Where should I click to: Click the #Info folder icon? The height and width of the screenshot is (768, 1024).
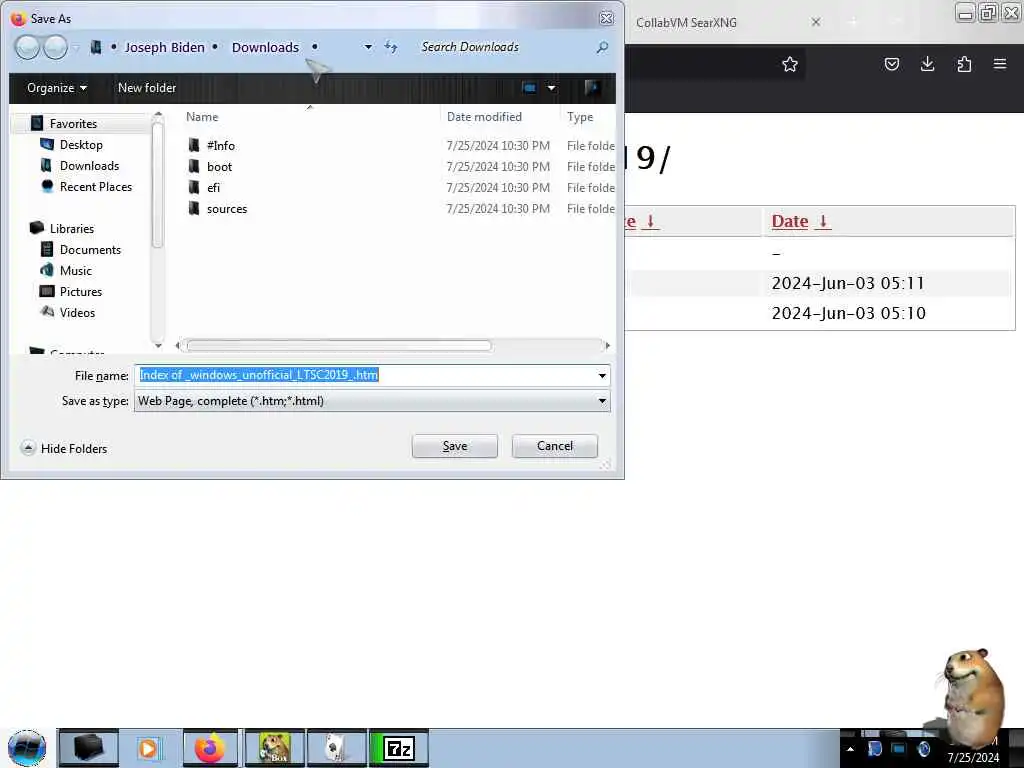193,145
